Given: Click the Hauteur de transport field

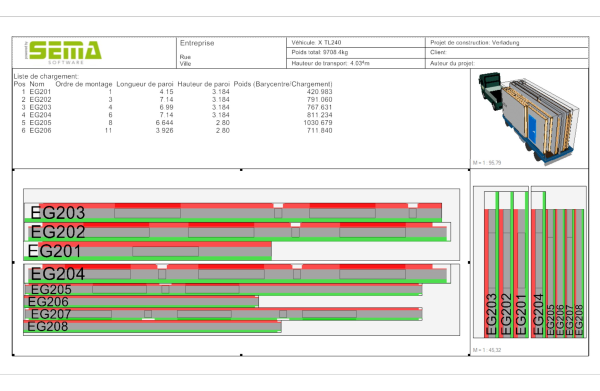Looking at the screenshot, I should point(356,64).
